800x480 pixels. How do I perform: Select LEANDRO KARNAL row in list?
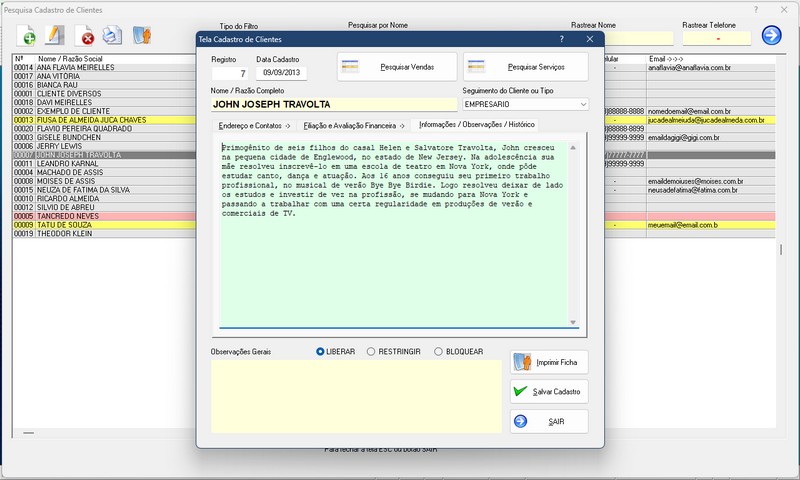105,163
